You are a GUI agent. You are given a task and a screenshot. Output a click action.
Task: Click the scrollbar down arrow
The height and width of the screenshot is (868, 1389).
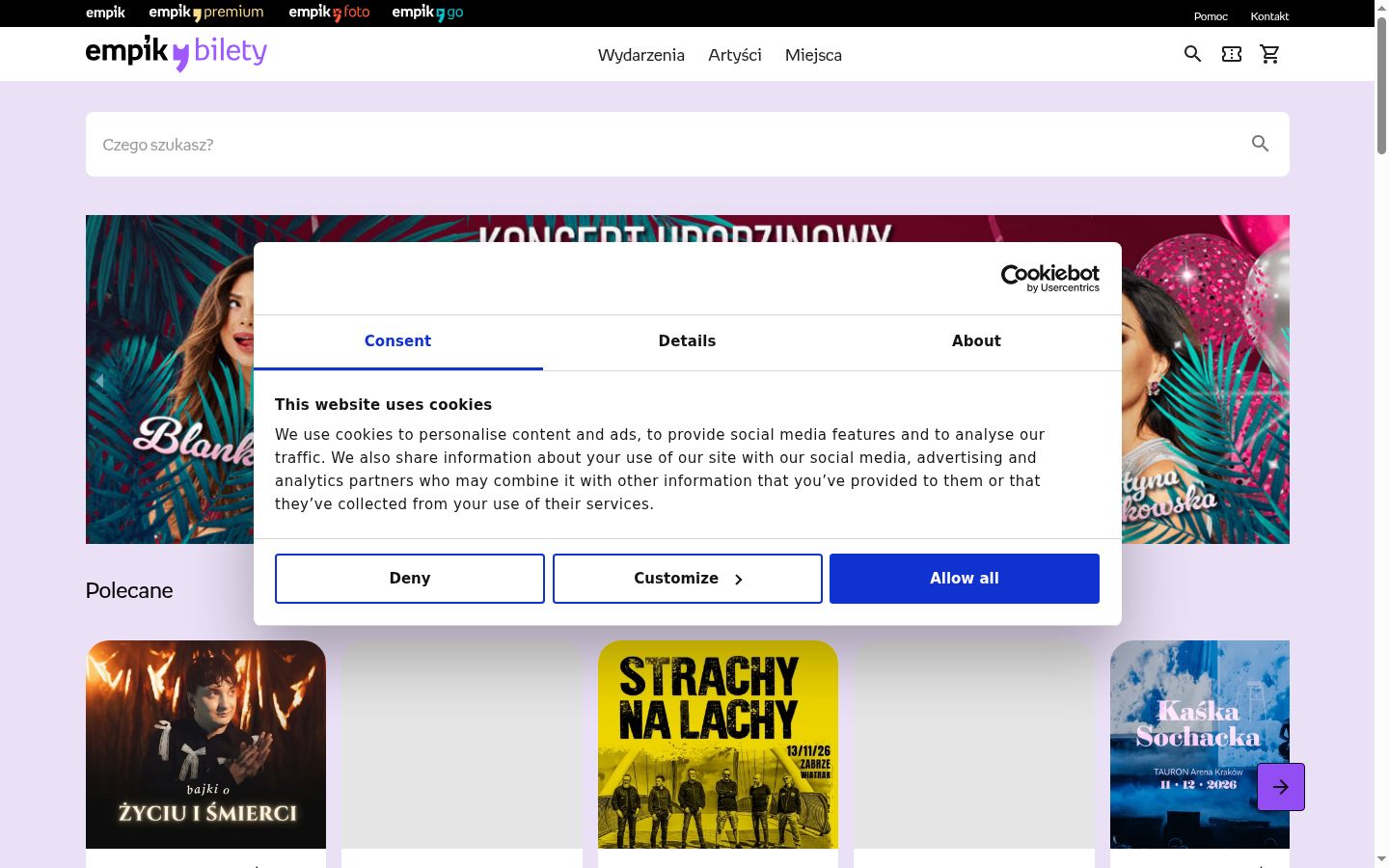point(1381,859)
